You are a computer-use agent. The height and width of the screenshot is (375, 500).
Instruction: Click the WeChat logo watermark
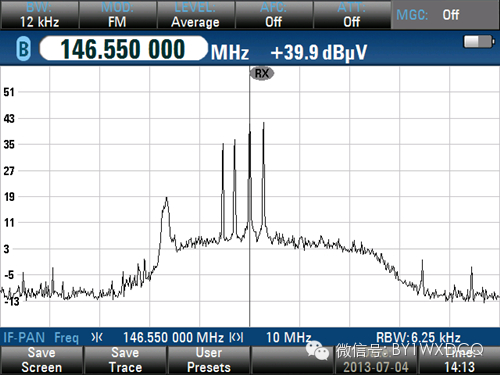317,350
